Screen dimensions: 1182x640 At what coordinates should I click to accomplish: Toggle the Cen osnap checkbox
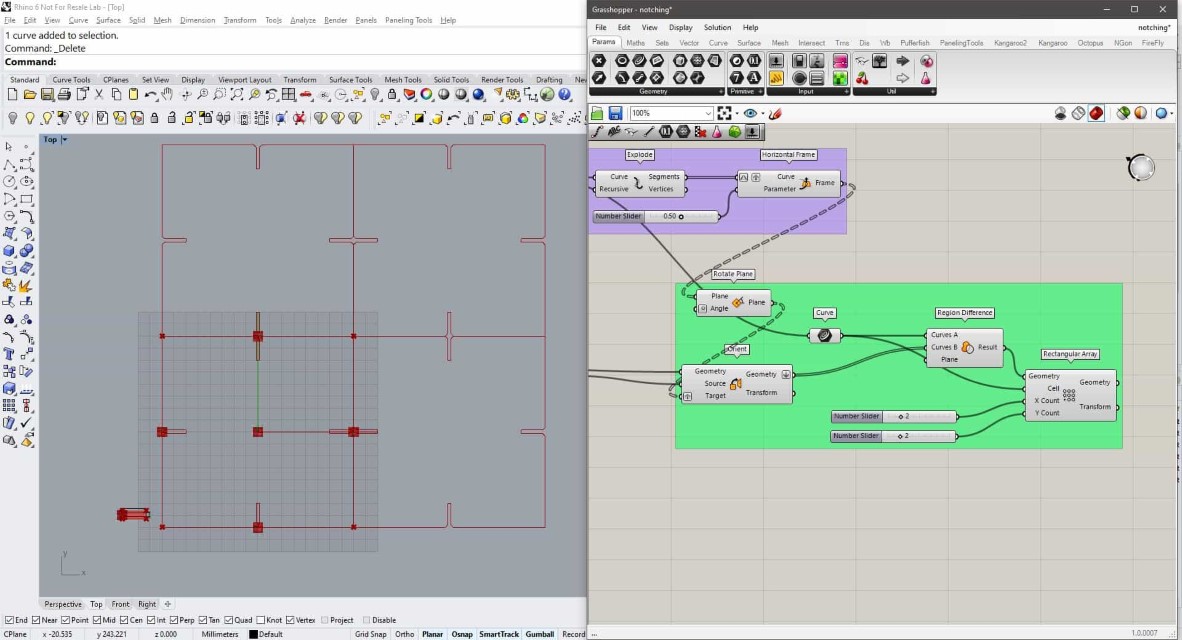coord(124,620)
